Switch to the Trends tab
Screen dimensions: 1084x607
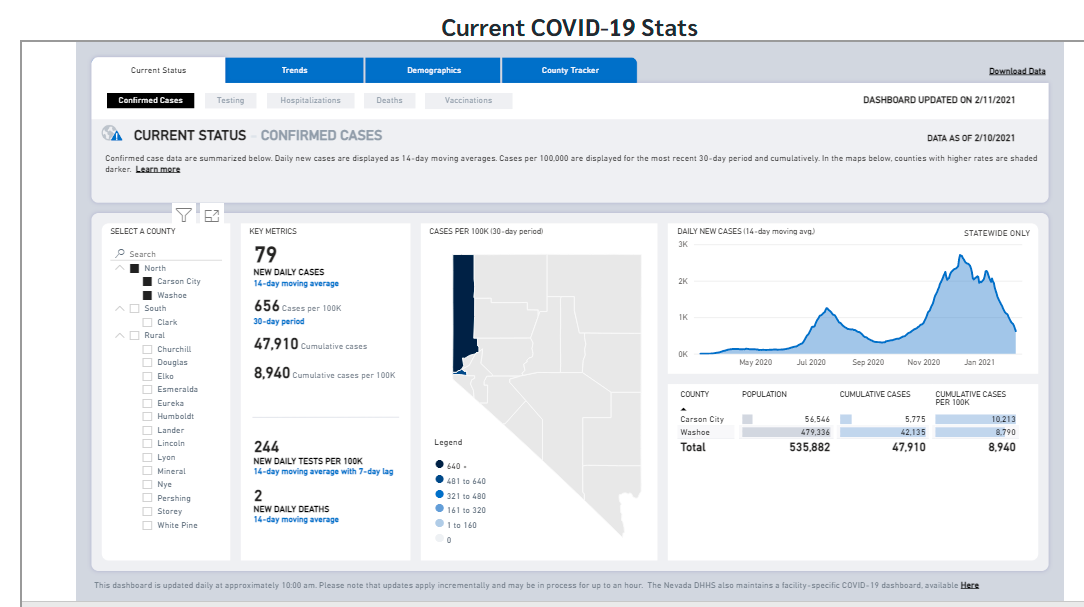pos(294,70)
